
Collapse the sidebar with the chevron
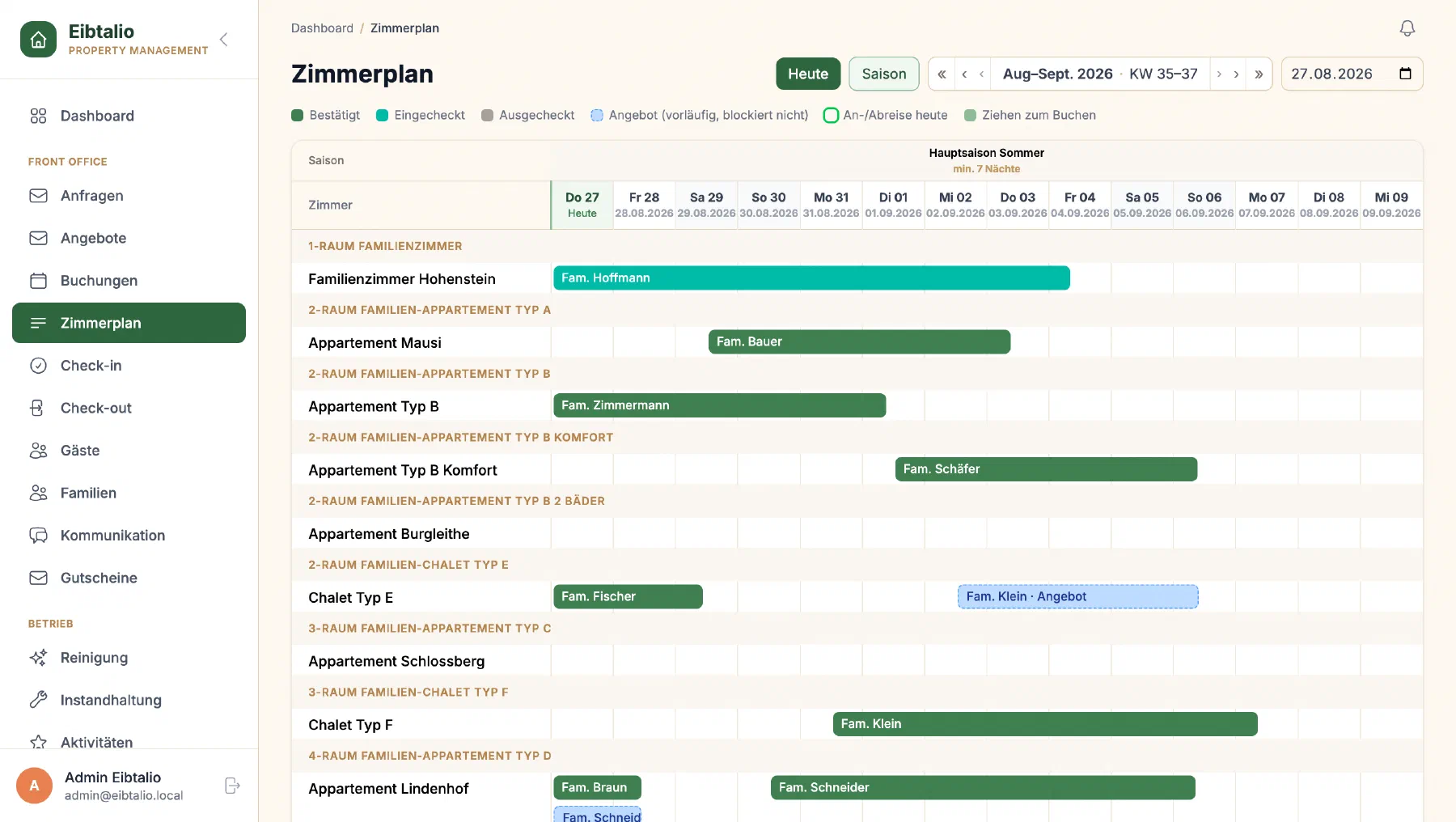coord(224,39)
